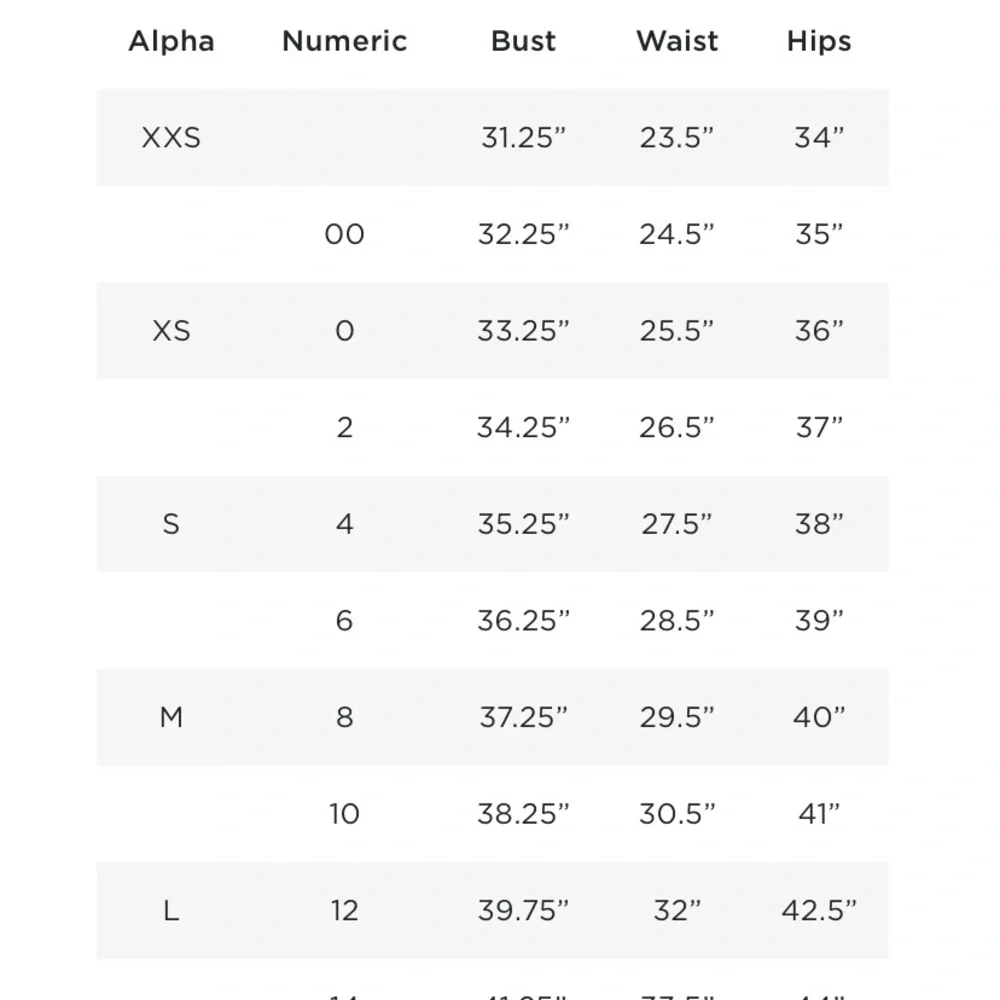This screenshot has width=1000, height=1000.
Task: Click the L alpha size cell
Action: click(171, 911)
